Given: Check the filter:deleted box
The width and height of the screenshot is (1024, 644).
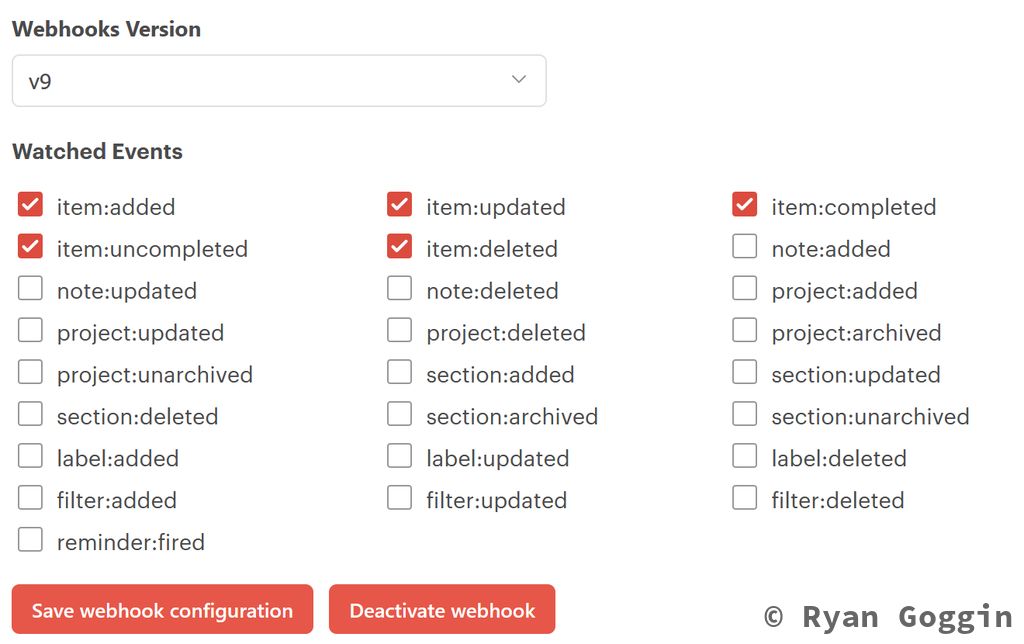Looking at the screenshot, I should (x=744, y=499).
